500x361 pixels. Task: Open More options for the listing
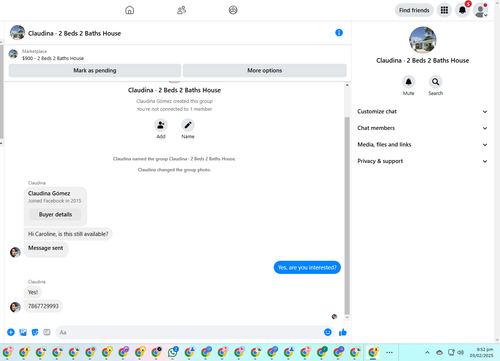[x=265, y=70]
